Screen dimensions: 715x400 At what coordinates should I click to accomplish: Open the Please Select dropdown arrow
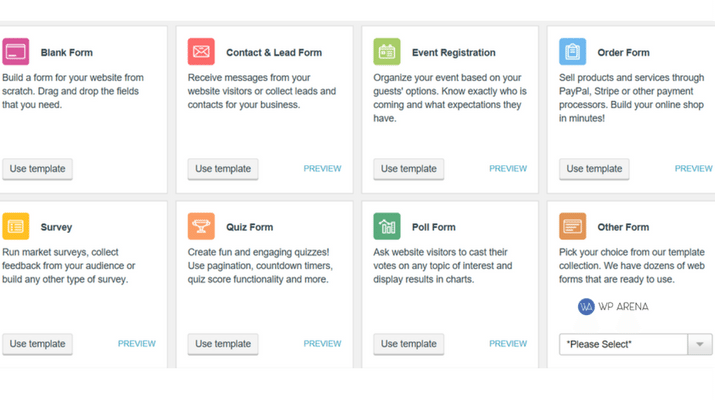(x=700, y=344)
